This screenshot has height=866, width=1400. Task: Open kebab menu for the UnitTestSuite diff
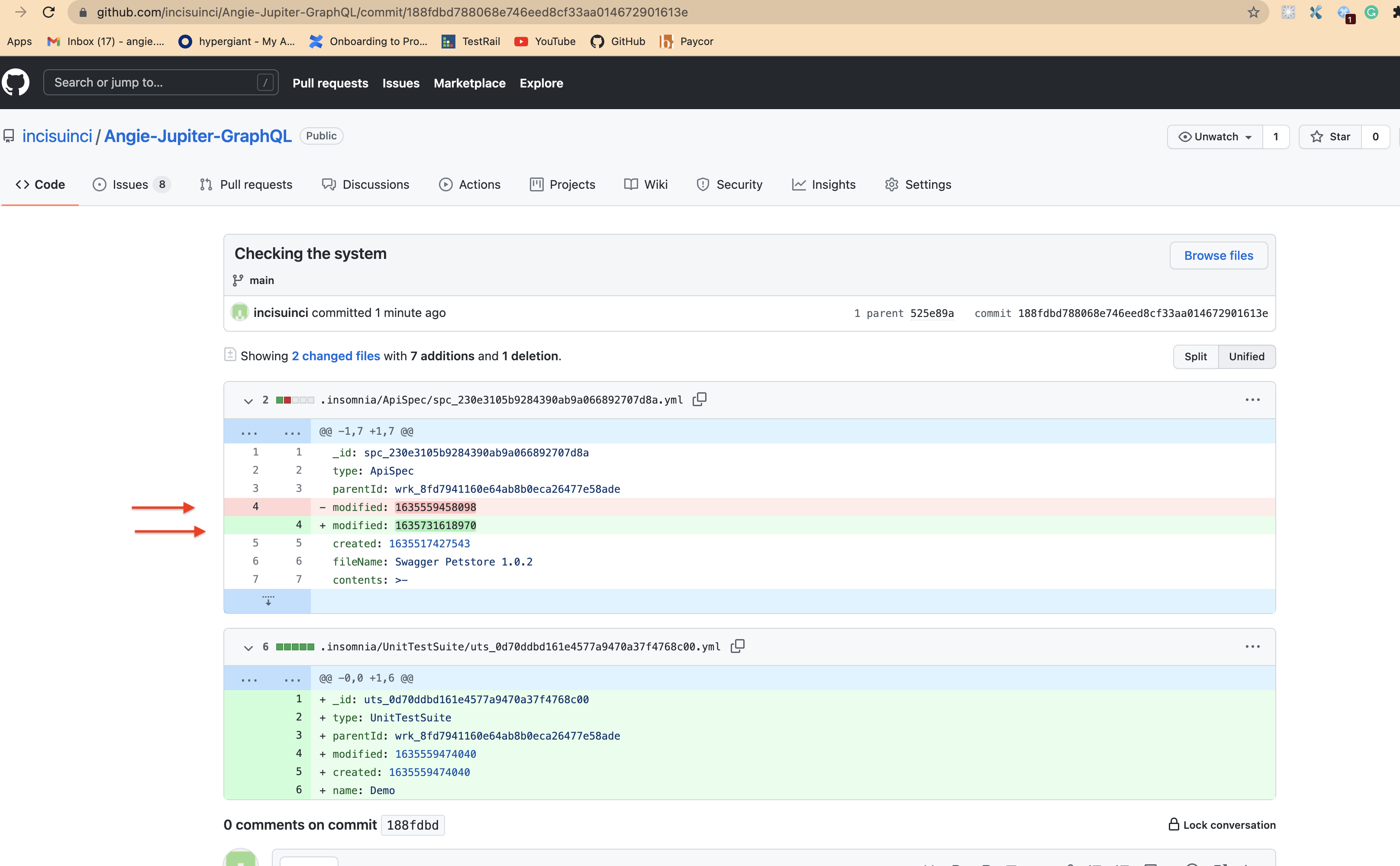pos(1253,646)
